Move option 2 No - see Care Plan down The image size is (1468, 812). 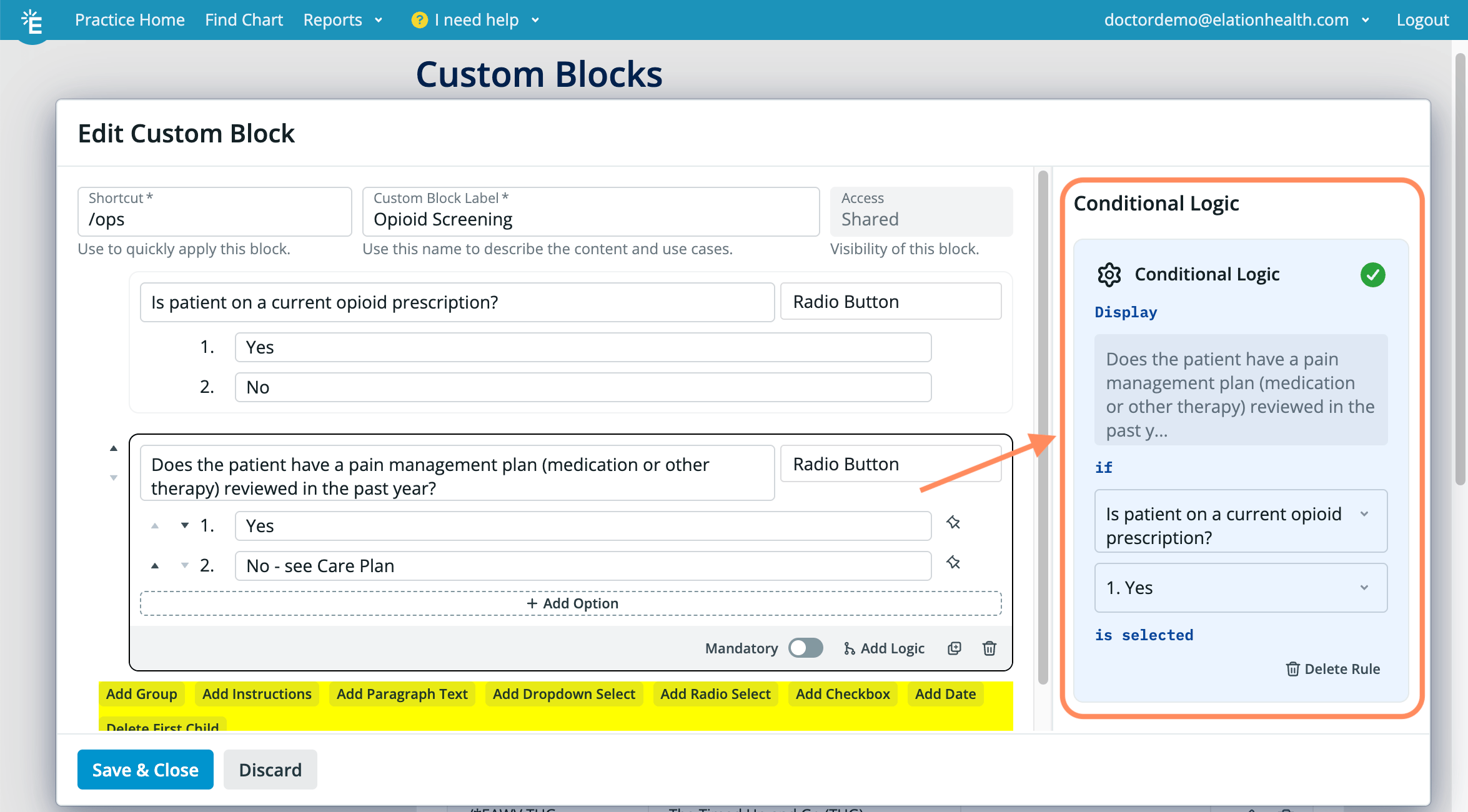point(184,565)
